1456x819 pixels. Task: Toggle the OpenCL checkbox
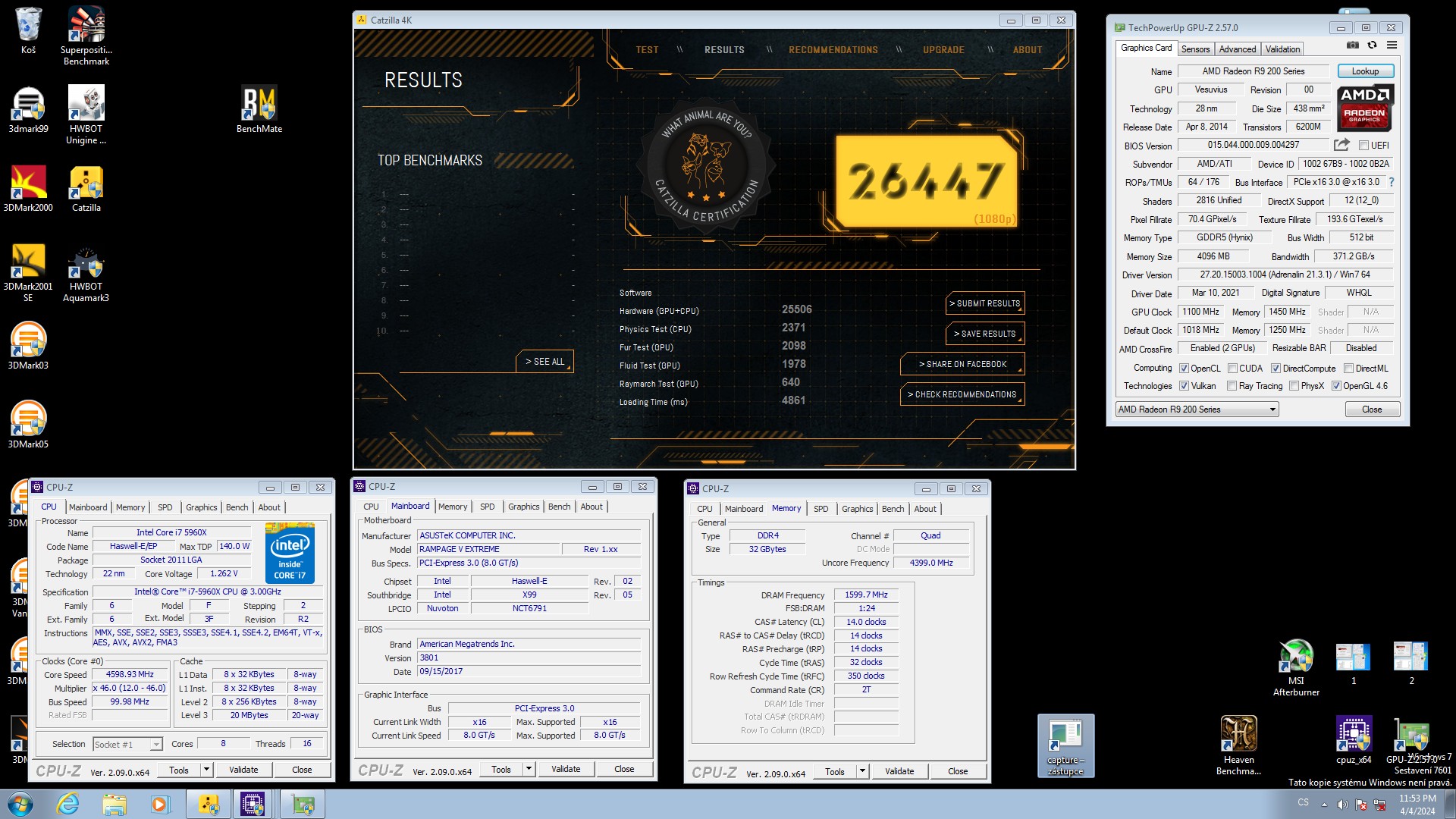click(x=1184, y=369)
